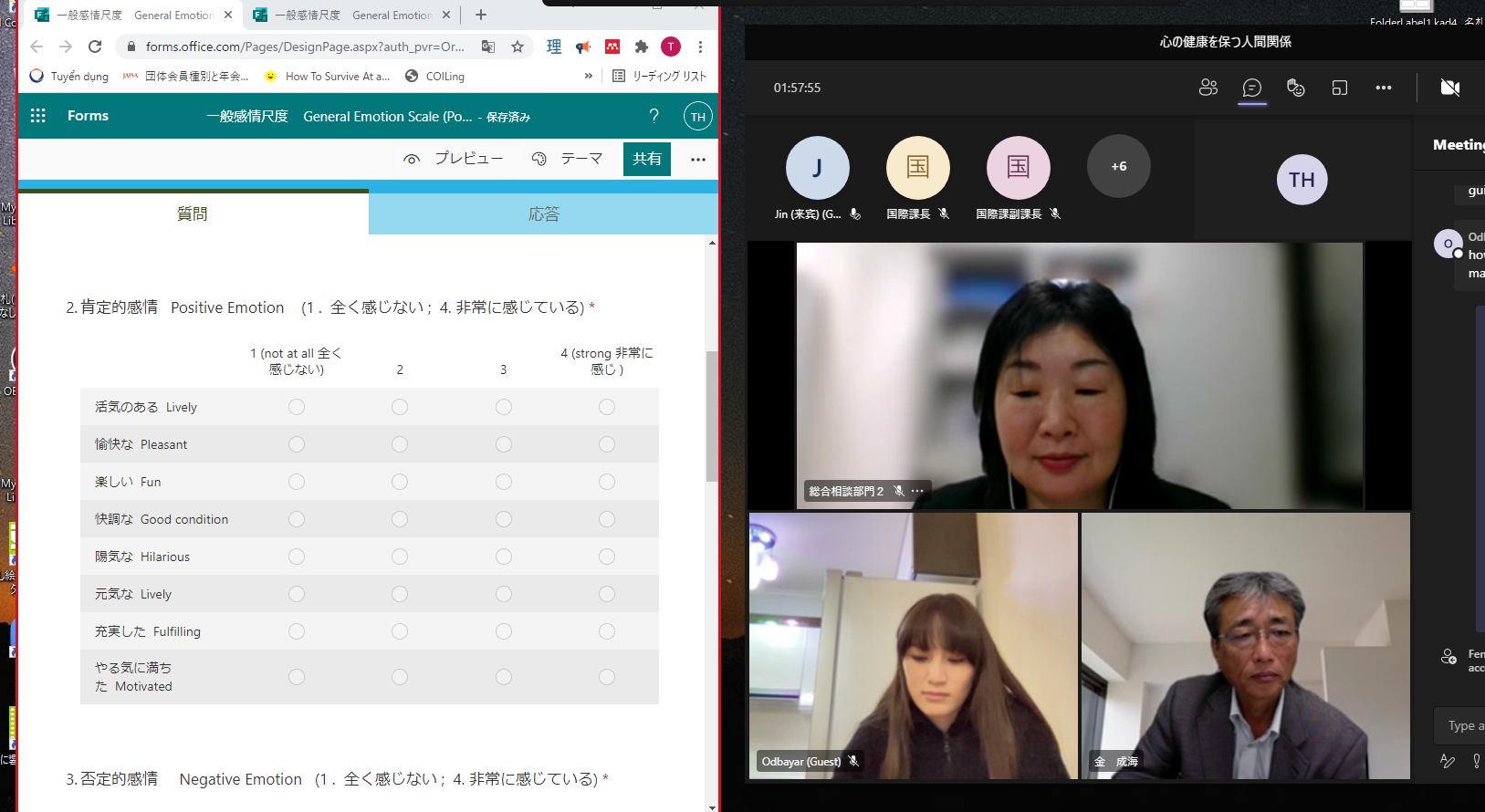Open the Forms app launcher grid

[37, 116]
